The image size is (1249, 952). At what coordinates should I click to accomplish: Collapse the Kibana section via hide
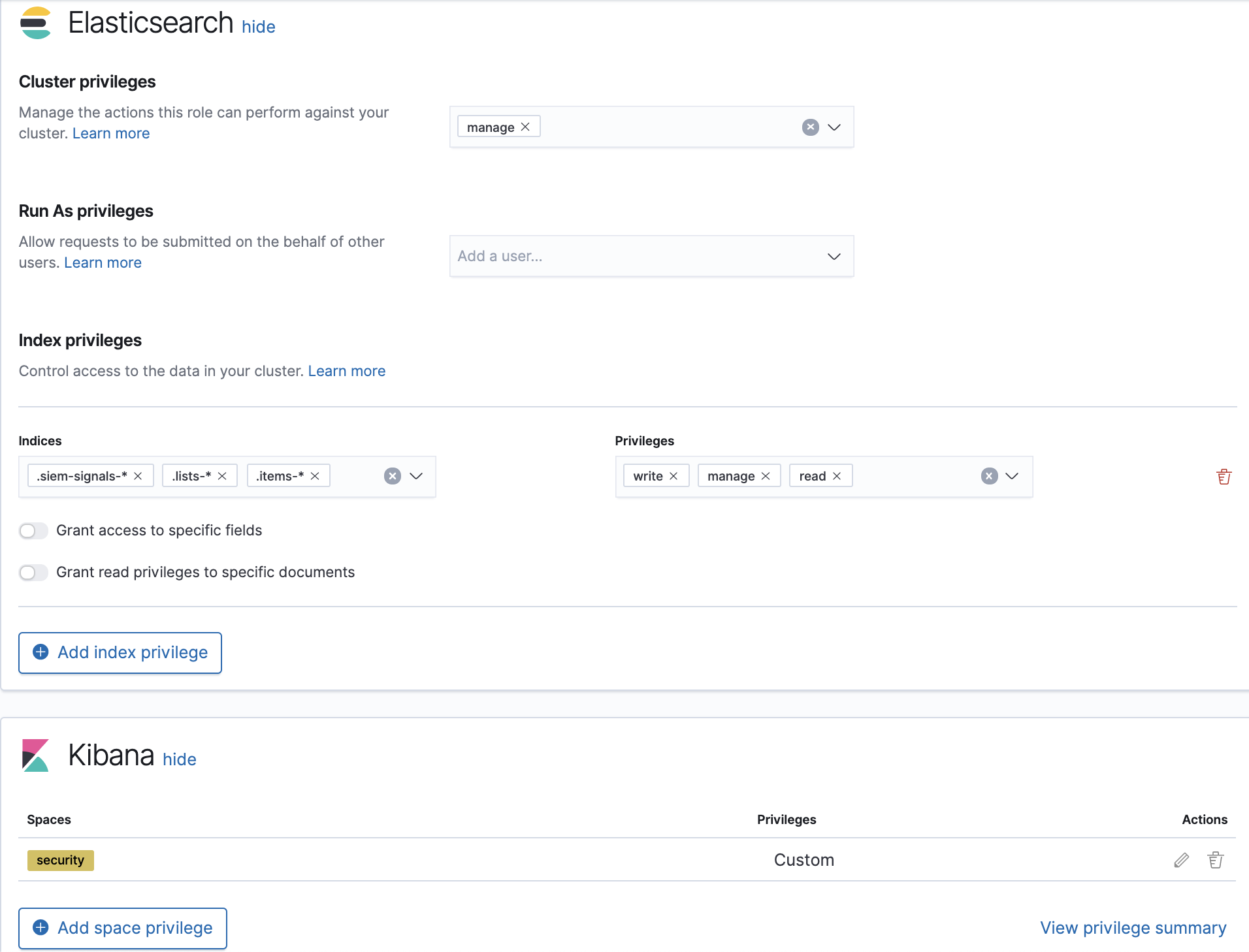point(179,759)
